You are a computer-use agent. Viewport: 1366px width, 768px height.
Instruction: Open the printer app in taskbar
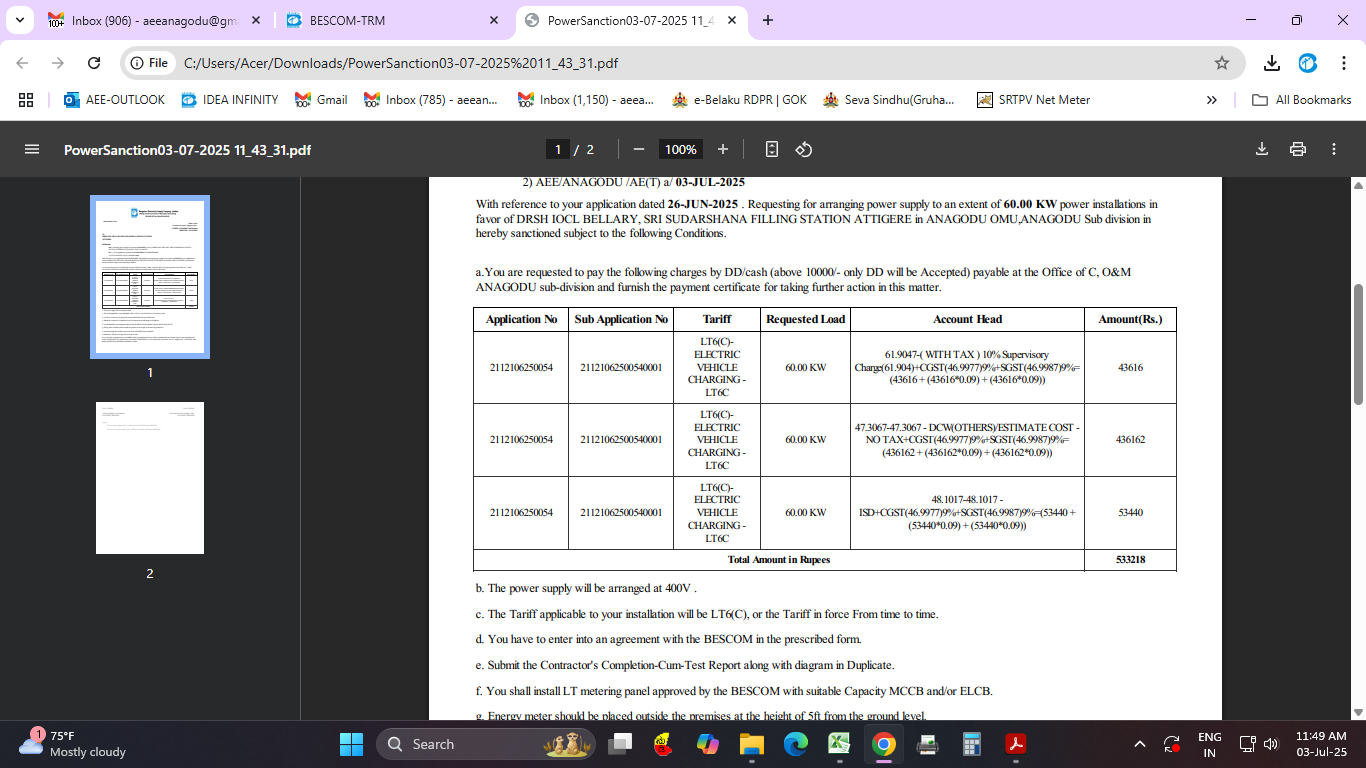coord(927,744)
